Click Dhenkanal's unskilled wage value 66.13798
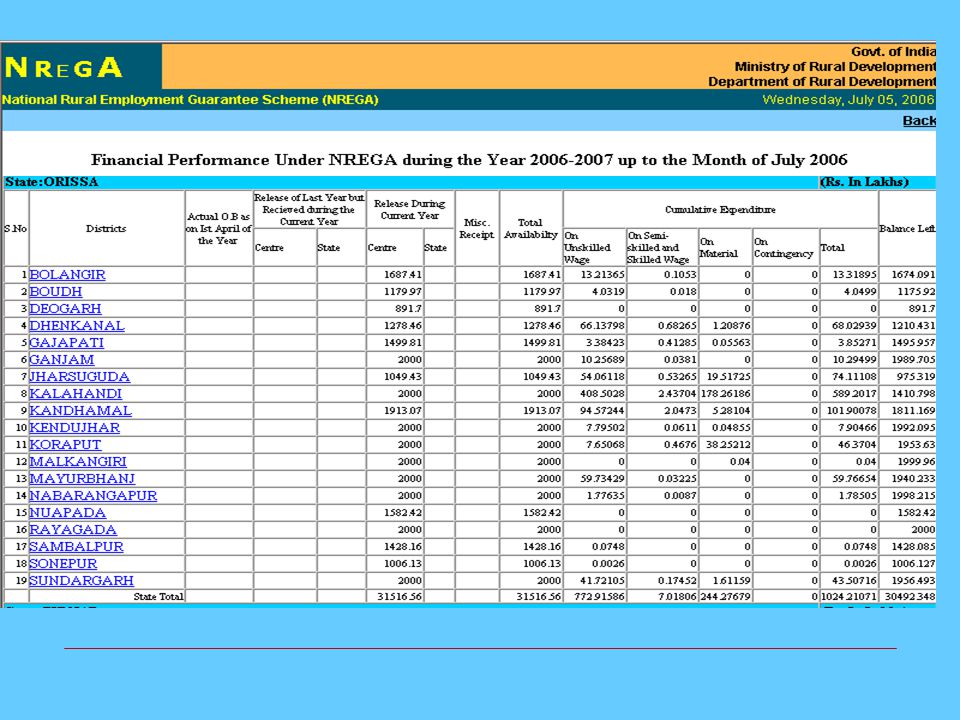 tap(602, 326)
